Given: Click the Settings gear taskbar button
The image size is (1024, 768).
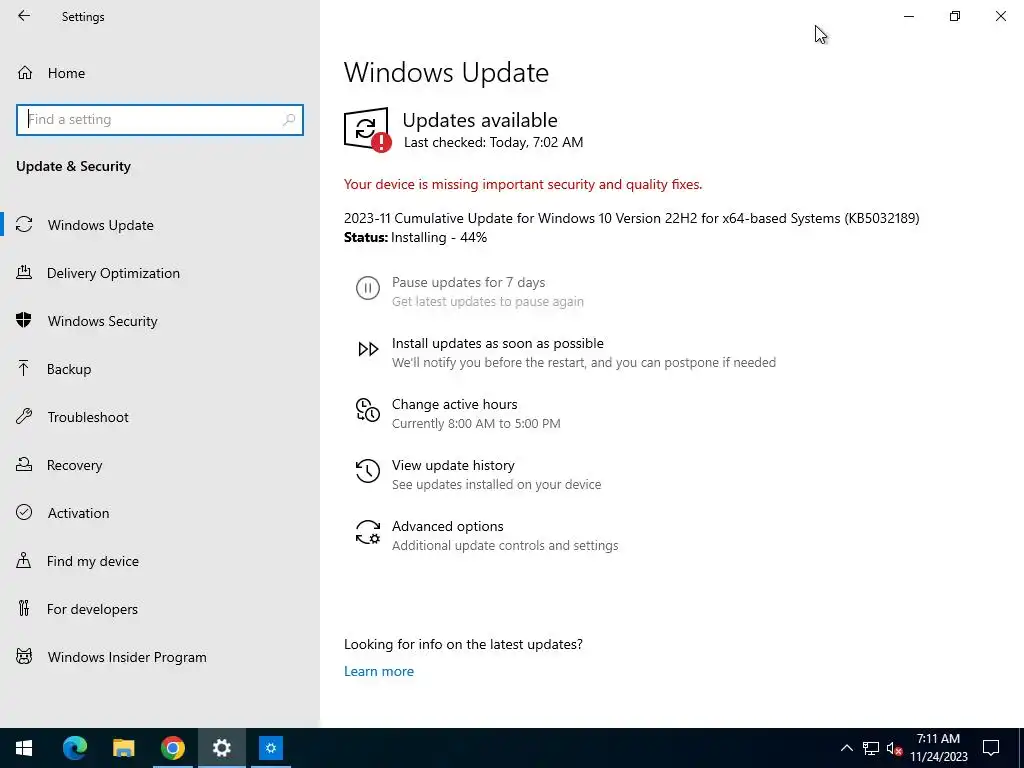Looking at the screenshot, I should point(221,748).
